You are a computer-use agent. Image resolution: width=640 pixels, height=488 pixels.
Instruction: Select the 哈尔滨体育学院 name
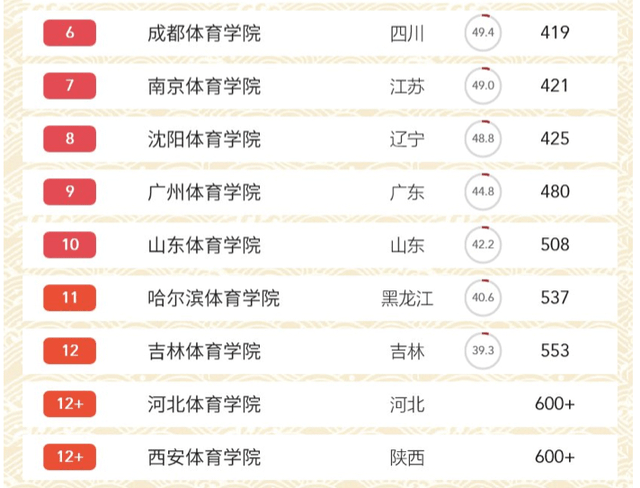pyautogui.click(x=213, y=298)
